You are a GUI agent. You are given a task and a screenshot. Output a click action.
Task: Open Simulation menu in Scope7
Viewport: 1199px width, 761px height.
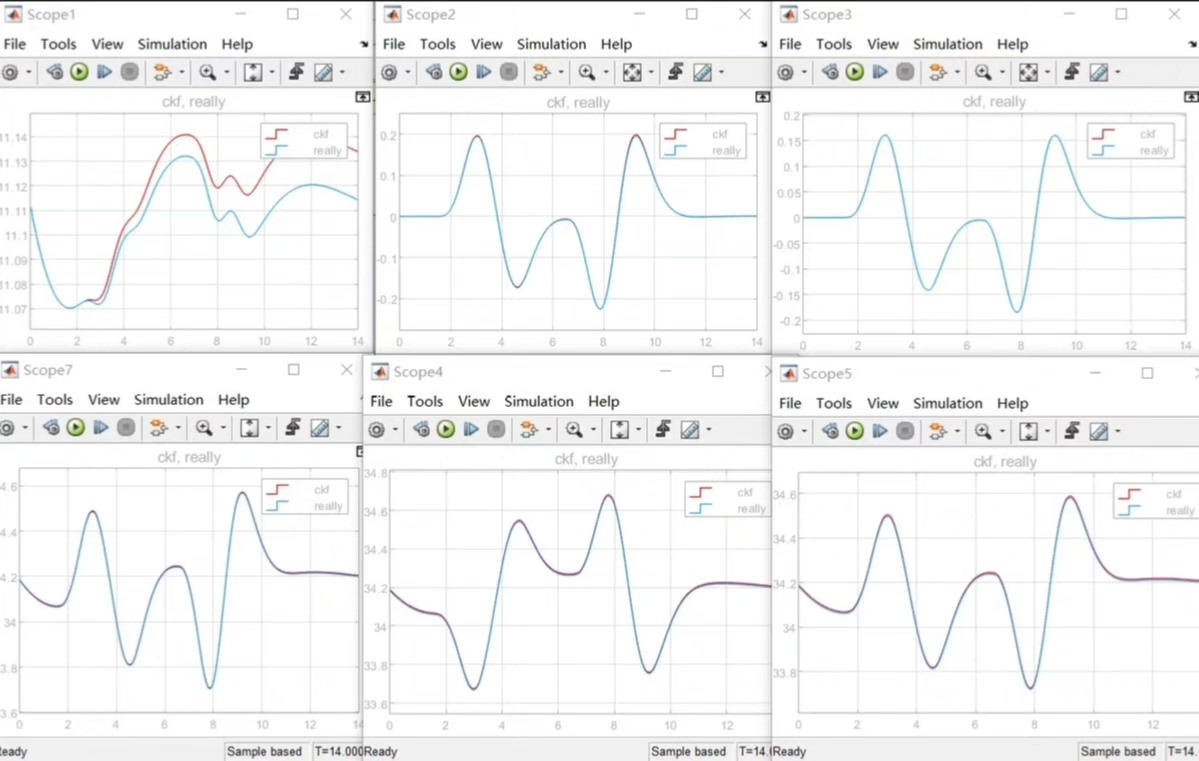pos(168,400)
